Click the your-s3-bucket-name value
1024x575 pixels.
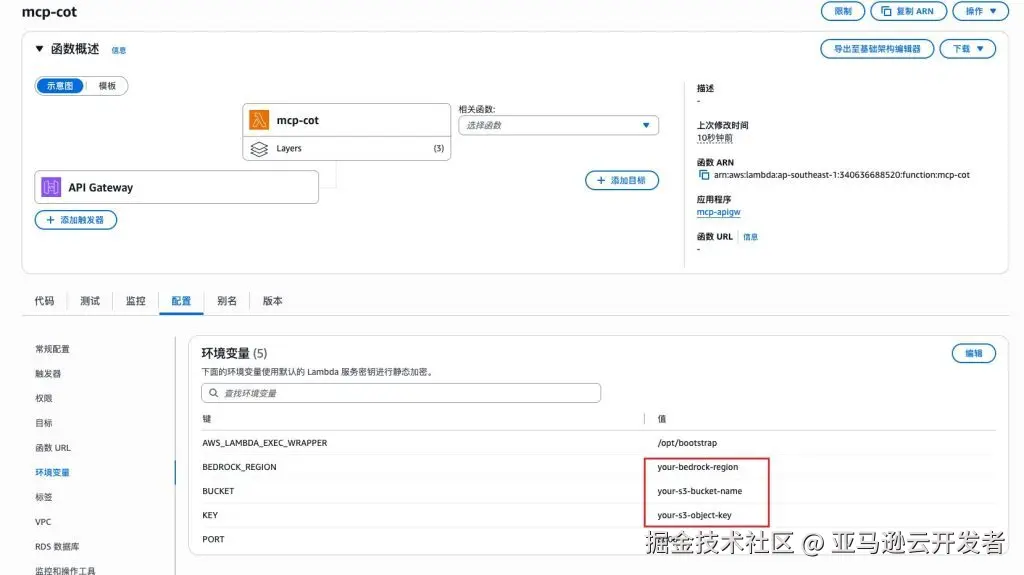point(699,491)
